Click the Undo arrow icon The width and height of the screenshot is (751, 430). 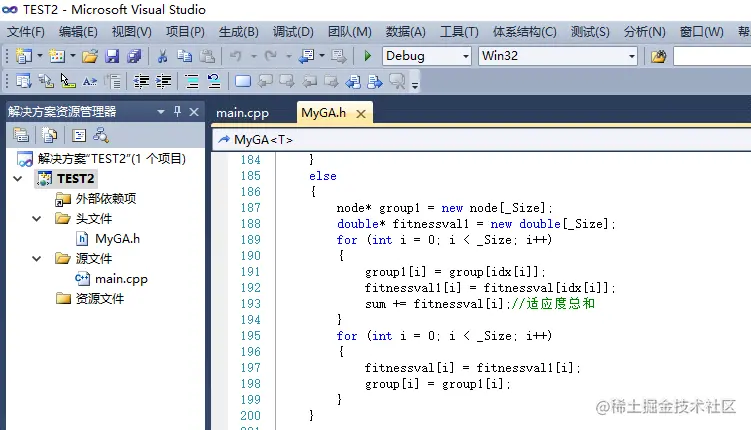(235, 57)
